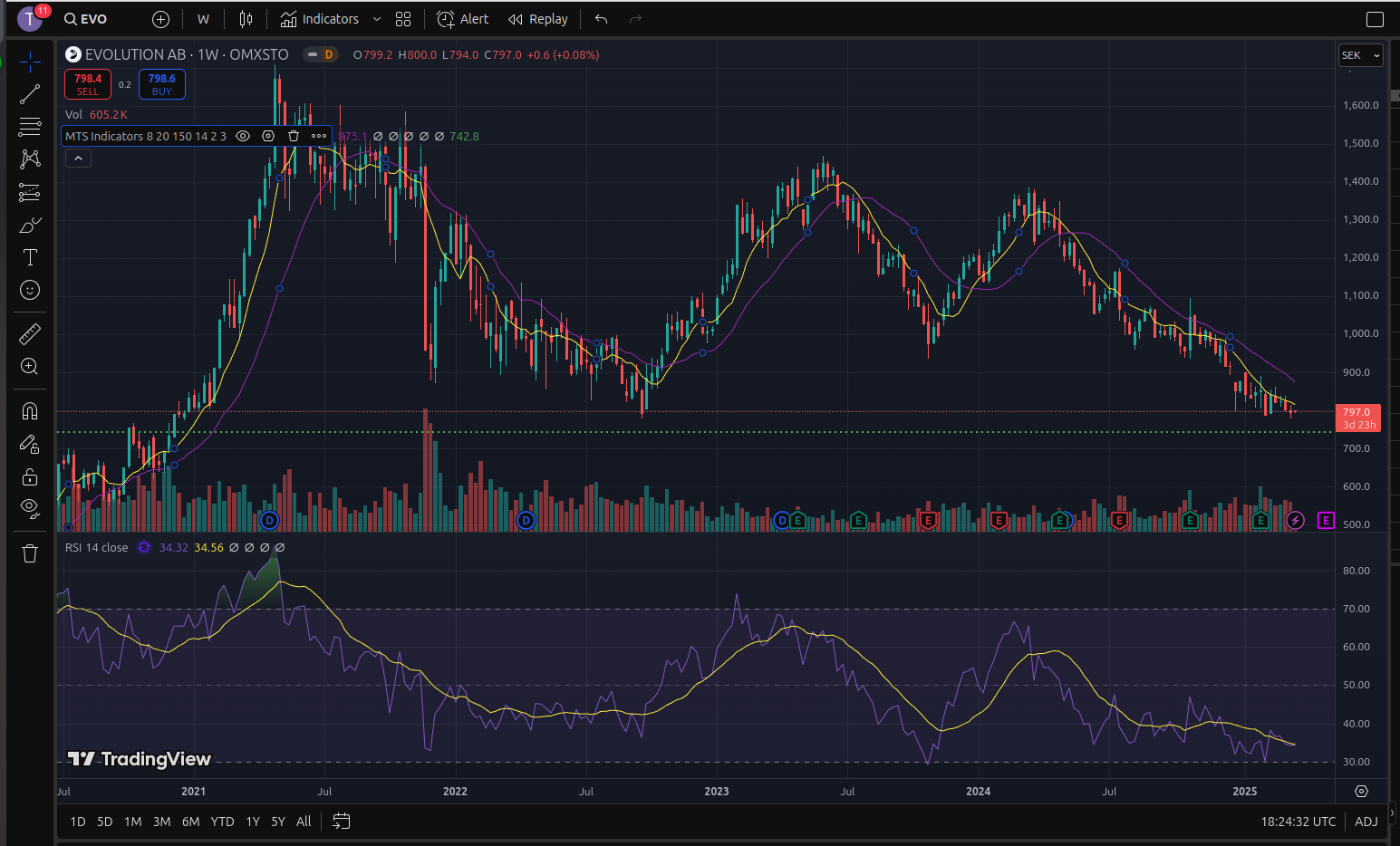Expand the indicators favorites dropdown arrow
The width and height of the screenshot is (1400, 846).
click(x=377, y=19)
